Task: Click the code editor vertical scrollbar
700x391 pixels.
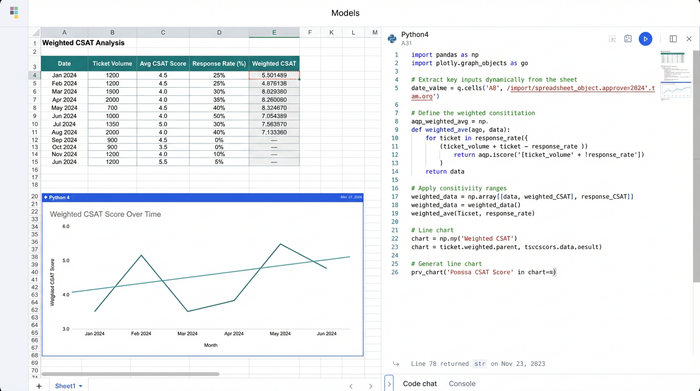Action: [696, 165]
